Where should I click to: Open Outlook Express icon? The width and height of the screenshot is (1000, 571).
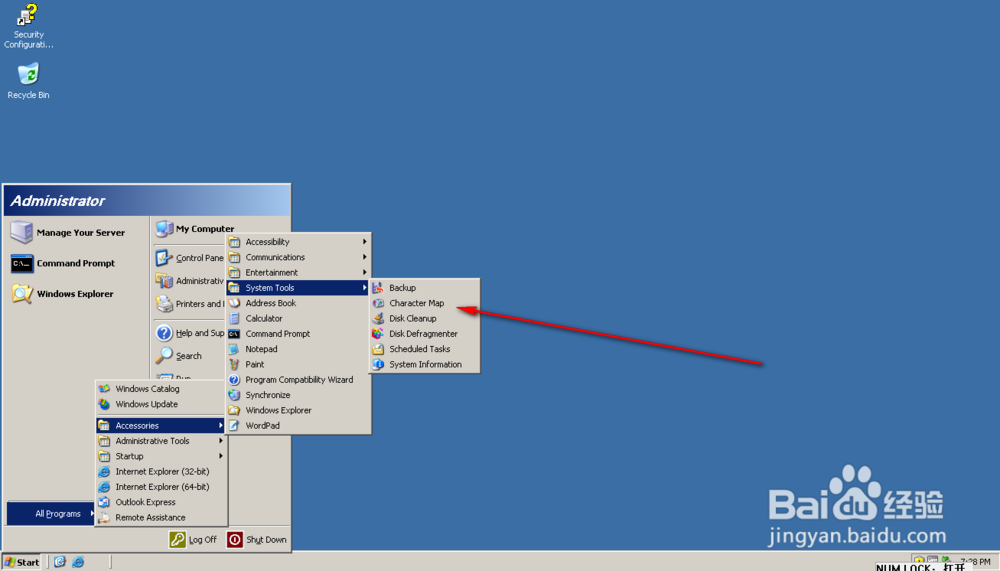pyautogui.click(x=104, y=502)
